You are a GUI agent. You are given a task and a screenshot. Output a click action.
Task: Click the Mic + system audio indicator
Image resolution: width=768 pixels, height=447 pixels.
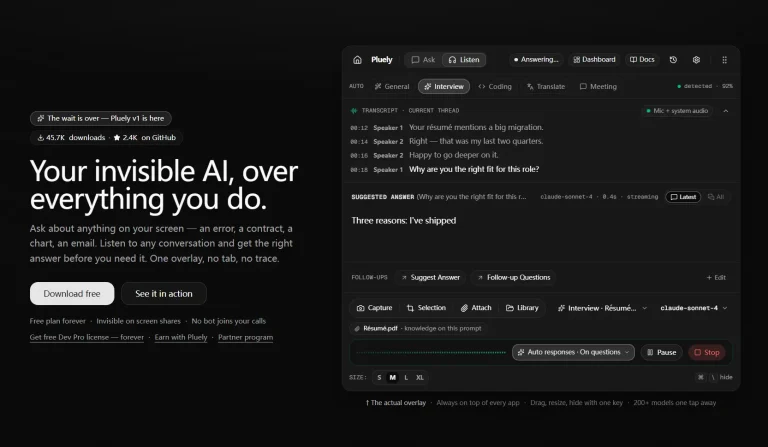(x=677, y=111)
